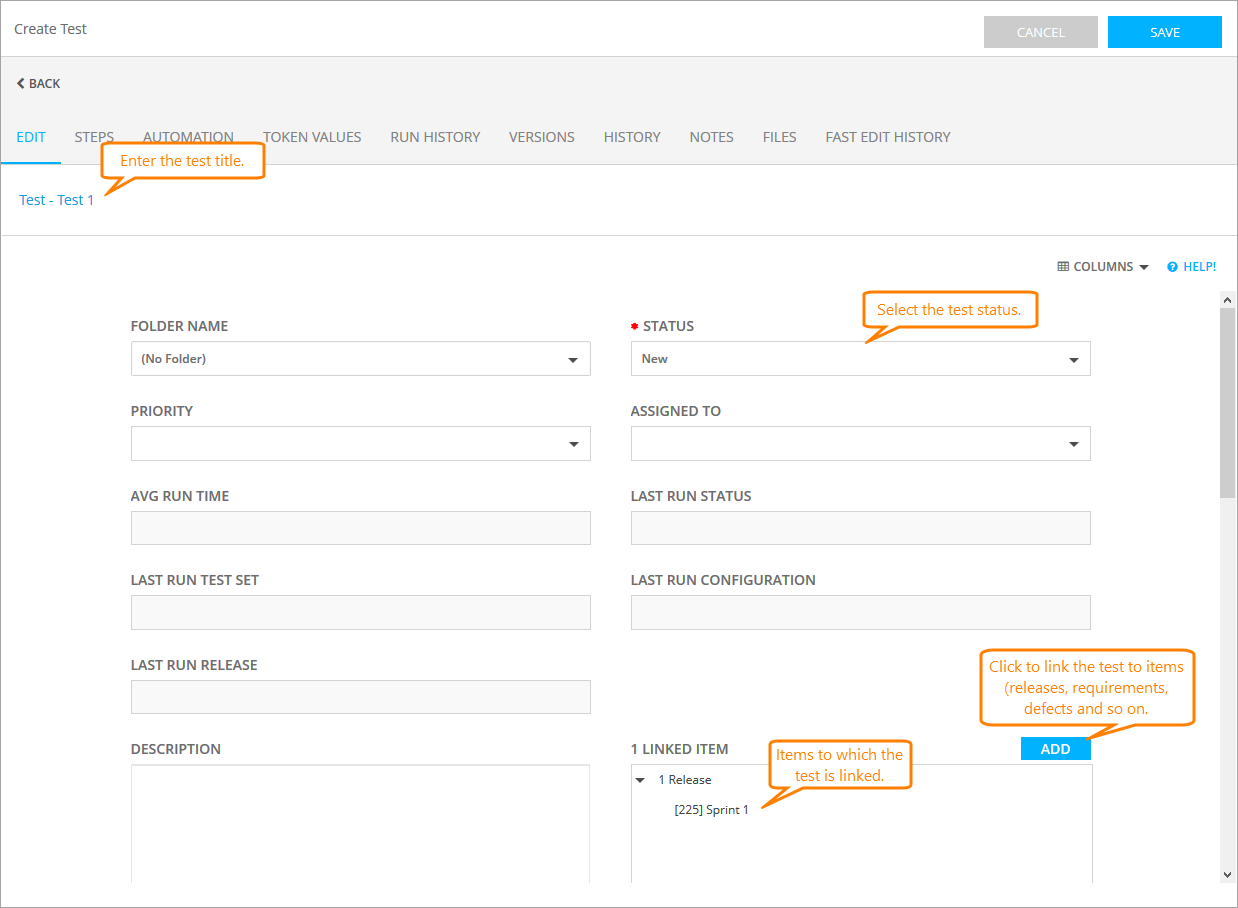Click the Help question mark icon
This screenshot has height=908, width=1238.
[1172, 267]
